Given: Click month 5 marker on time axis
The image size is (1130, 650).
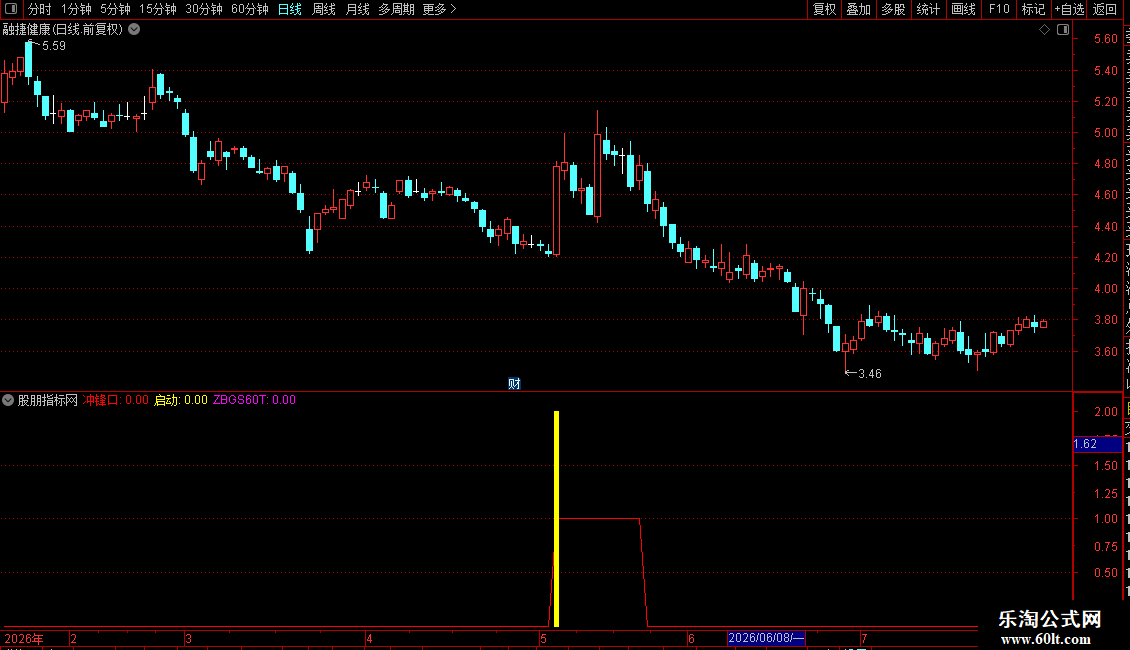Looking at the screenshot, I should click(x=543, y=638).
